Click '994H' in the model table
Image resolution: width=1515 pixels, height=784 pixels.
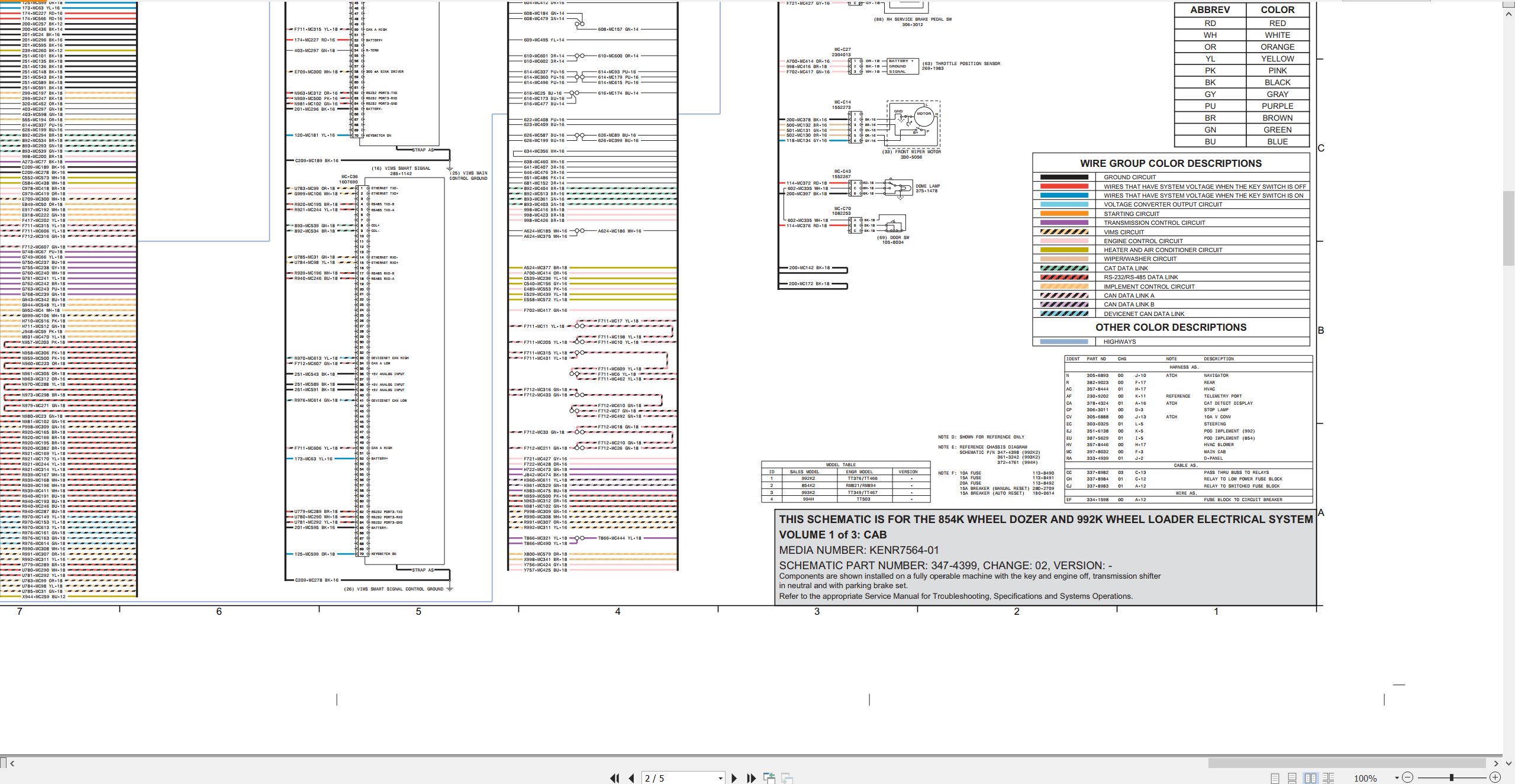(808, 499)
